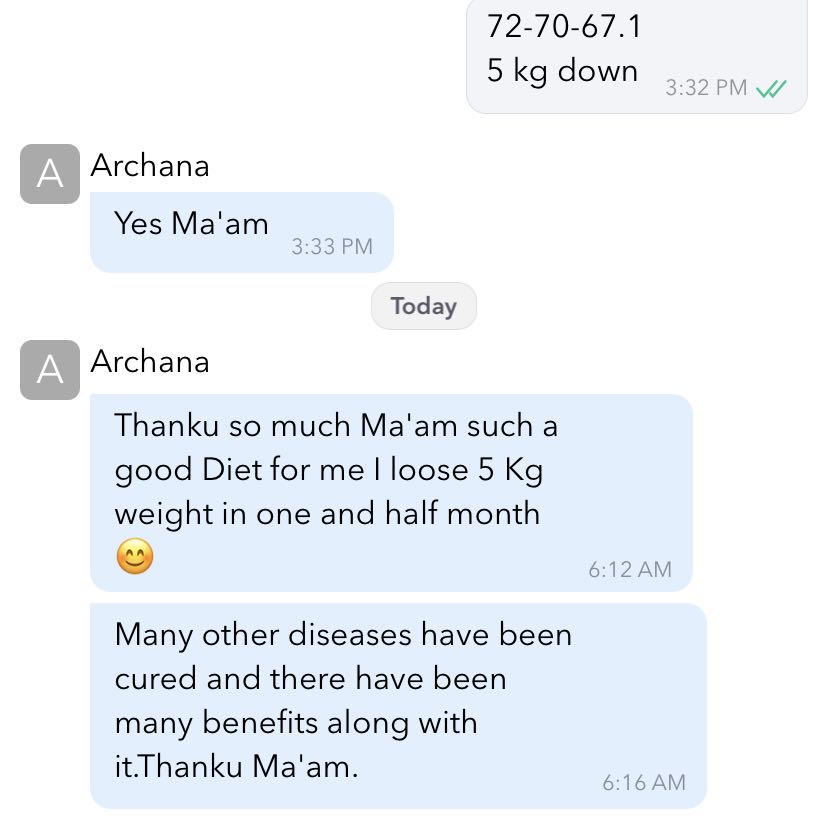Image resolution: width=828 pixels, height=829 pixels.
Task: Open sender name Archana above 'Yes Ma'am'
Action: point(150,166)
